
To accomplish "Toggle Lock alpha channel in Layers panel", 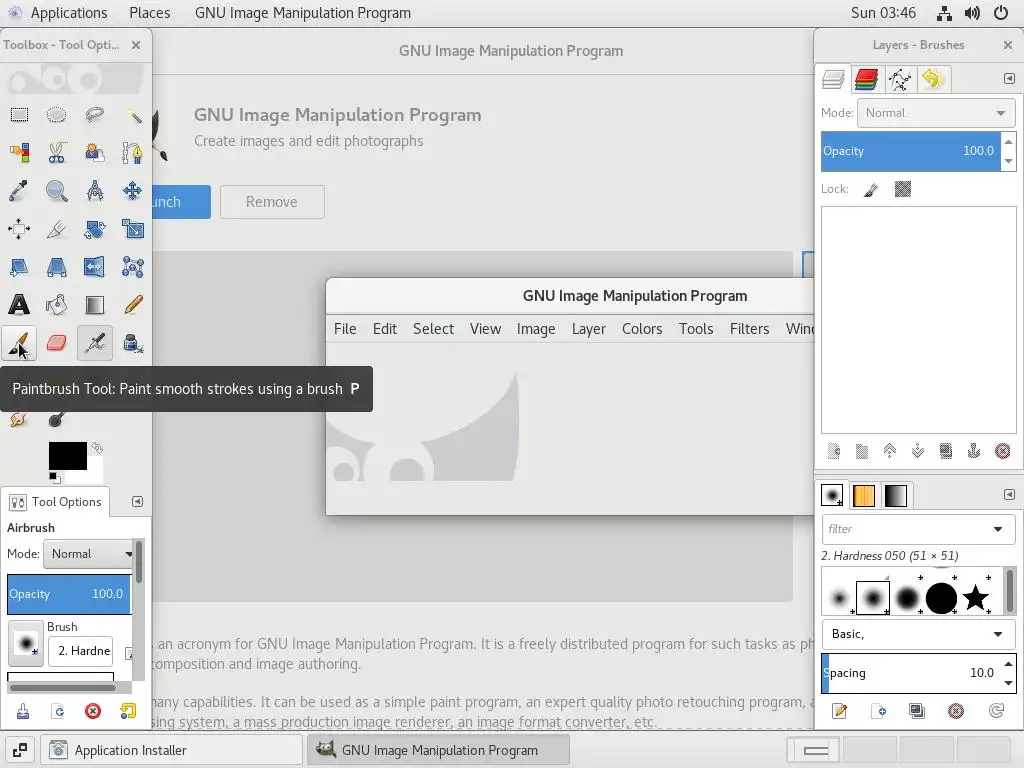I will (903, 189).
